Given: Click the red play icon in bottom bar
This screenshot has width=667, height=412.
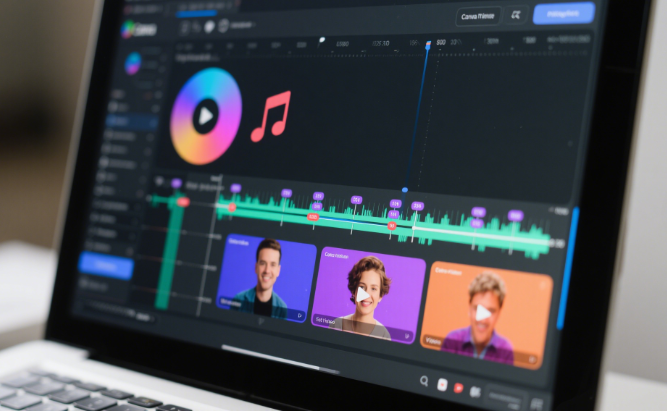Looking at the screenshot, I should click(458, 388).
